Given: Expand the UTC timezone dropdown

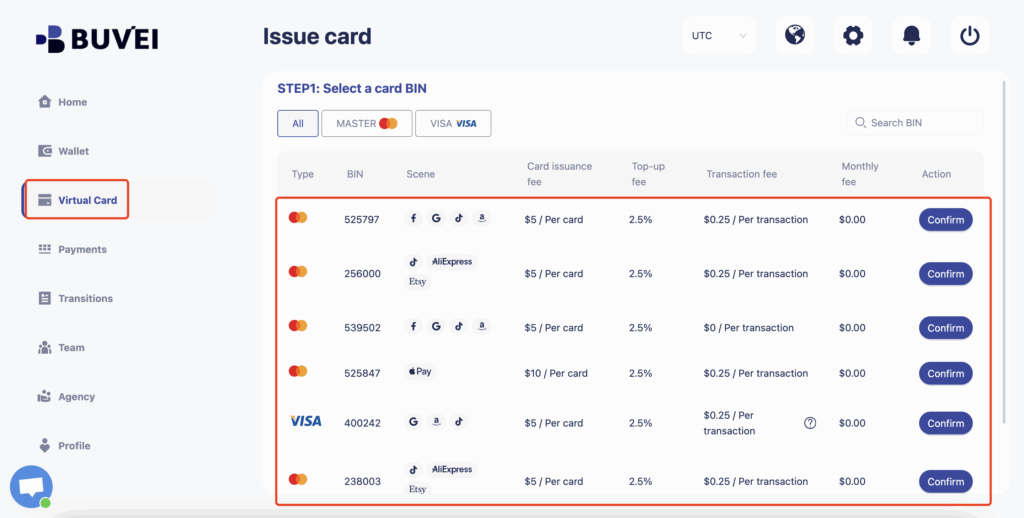Looking at the screenshot, I should (719, 36).
